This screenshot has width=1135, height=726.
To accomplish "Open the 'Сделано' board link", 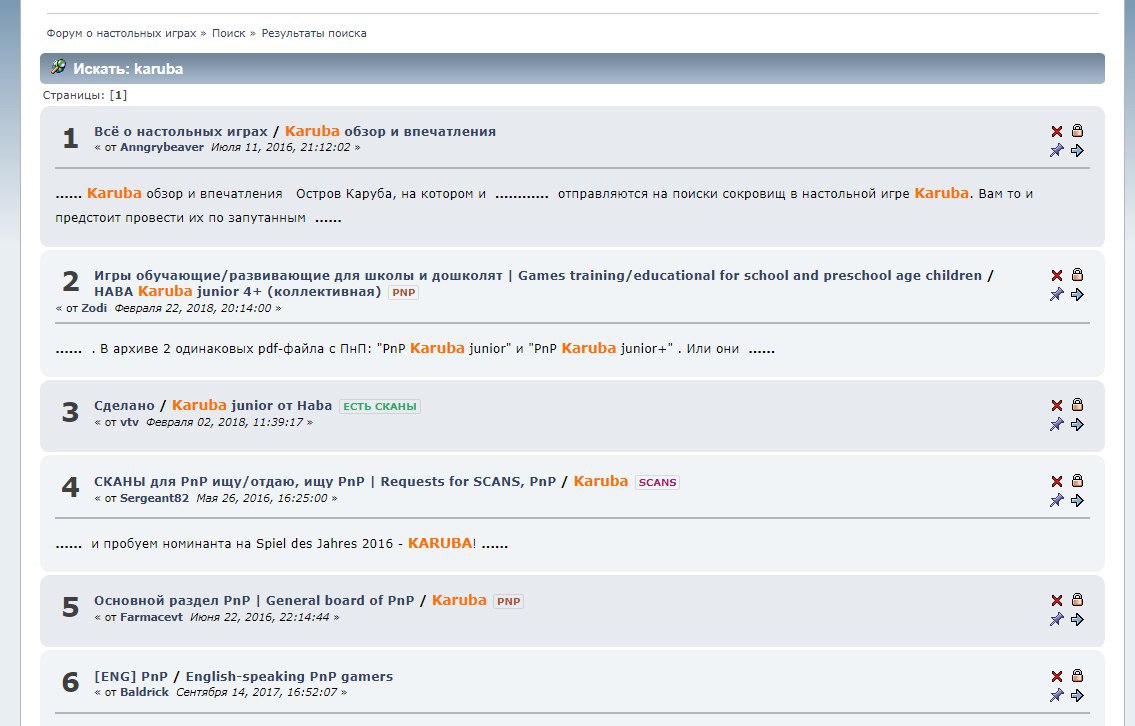I will (124, 406).
